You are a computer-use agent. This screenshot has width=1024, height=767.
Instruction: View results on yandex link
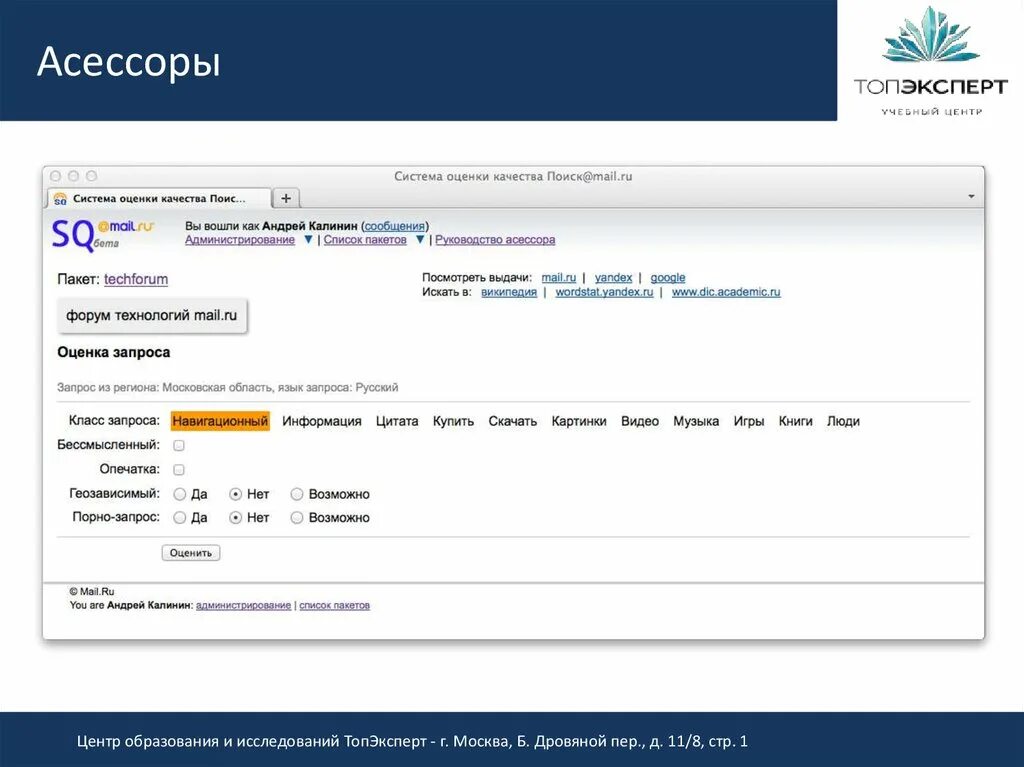pyautogui.click(x=613, y=278)
